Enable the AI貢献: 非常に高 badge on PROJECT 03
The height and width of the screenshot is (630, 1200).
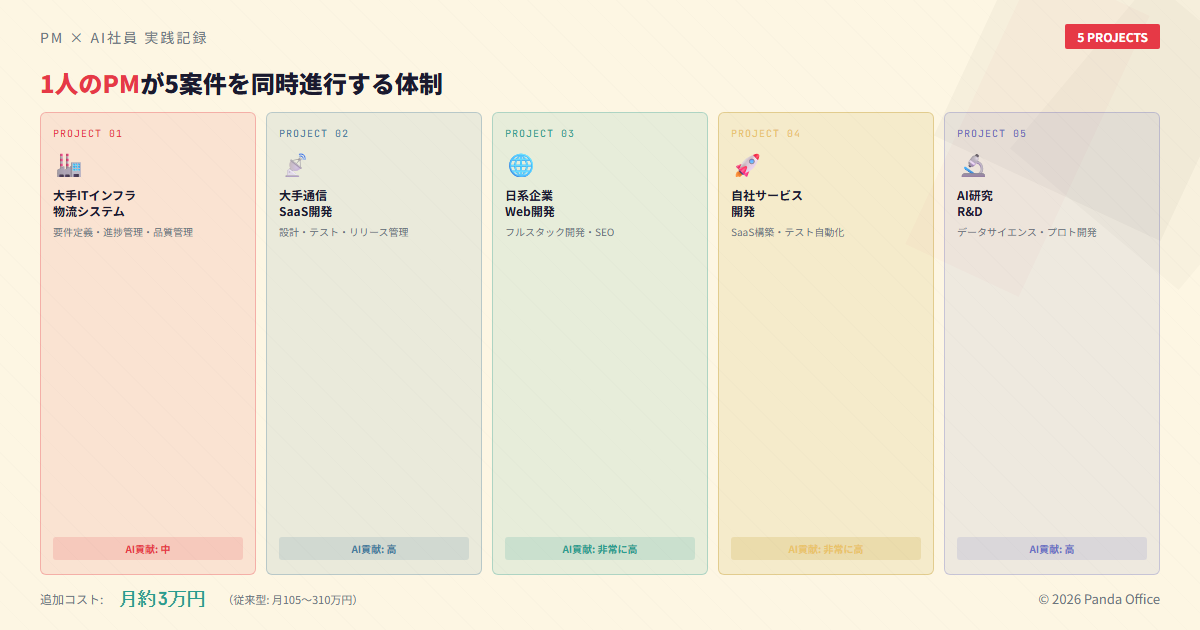(599, 548)
